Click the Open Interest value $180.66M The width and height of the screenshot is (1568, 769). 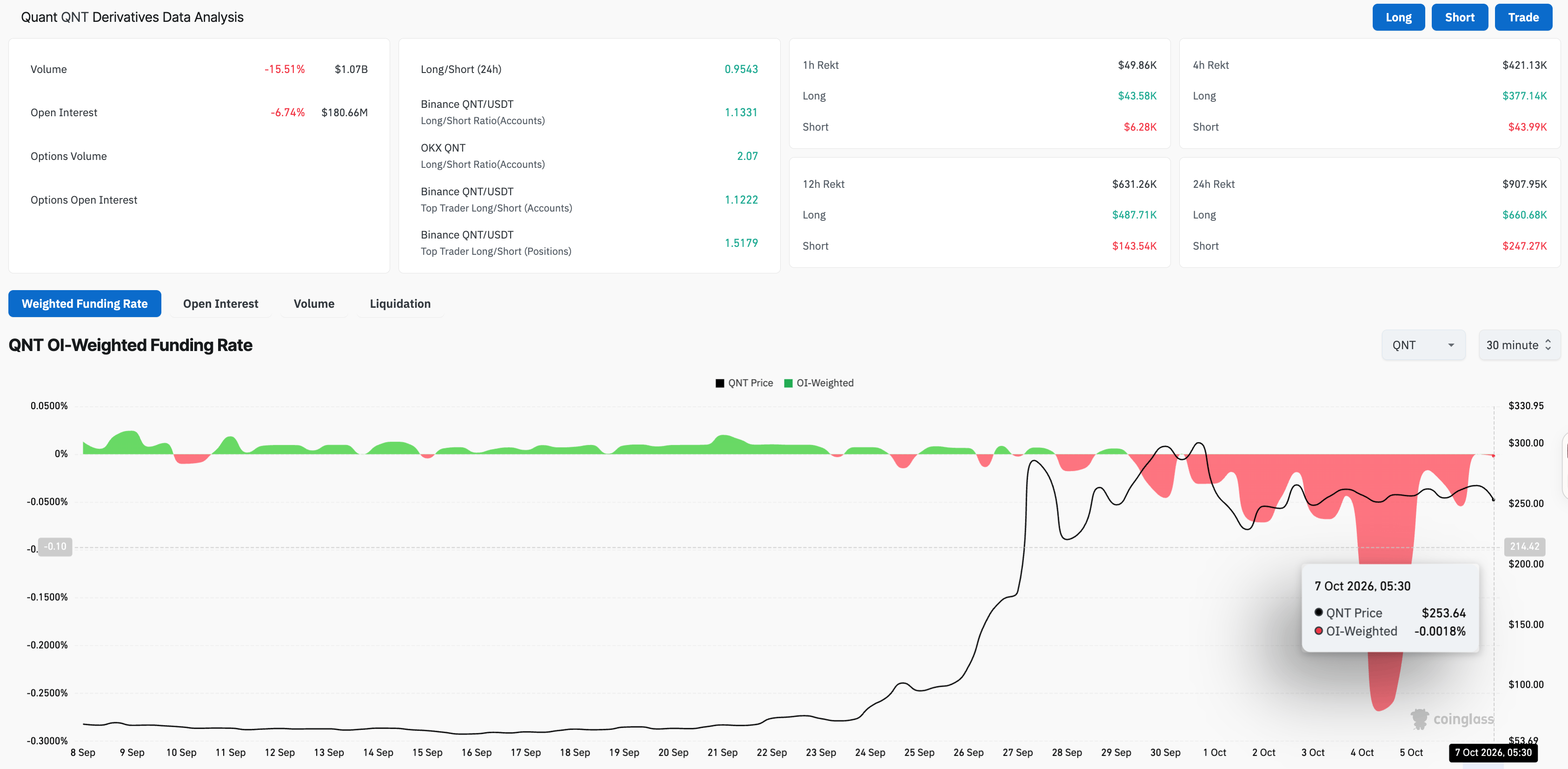[x=345, y=113]
